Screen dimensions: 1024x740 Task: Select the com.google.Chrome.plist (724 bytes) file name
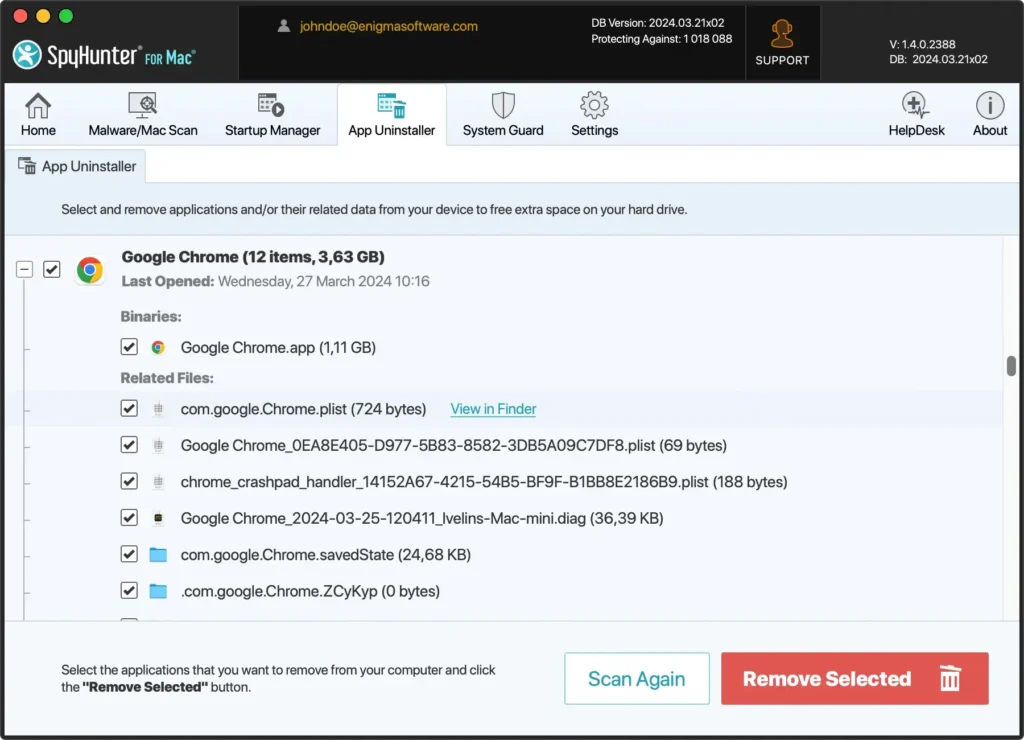[x=303, y=409]
